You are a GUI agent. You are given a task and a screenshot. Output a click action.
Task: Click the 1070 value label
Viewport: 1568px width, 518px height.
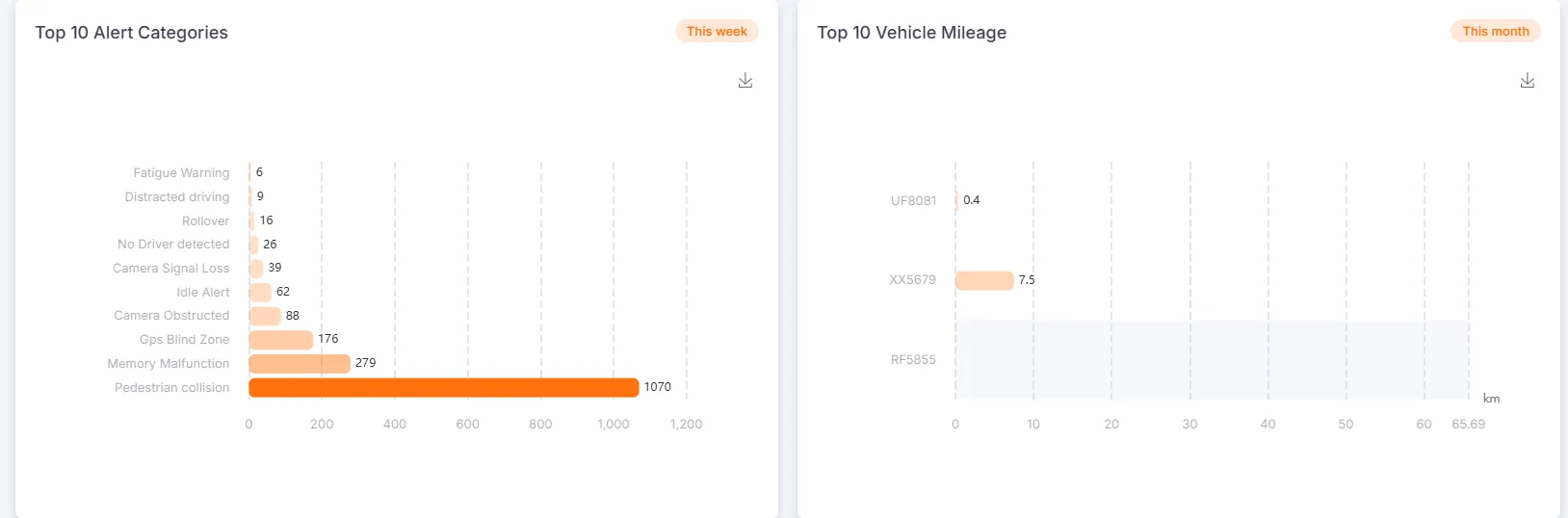point(658,387)
